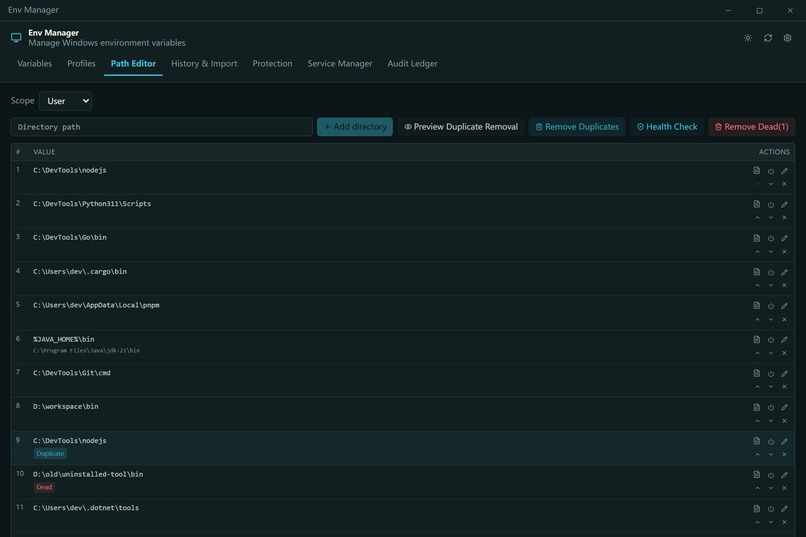Toggle Go\bin entry power icon
The image size is (806, 537).
click(771, 238)
